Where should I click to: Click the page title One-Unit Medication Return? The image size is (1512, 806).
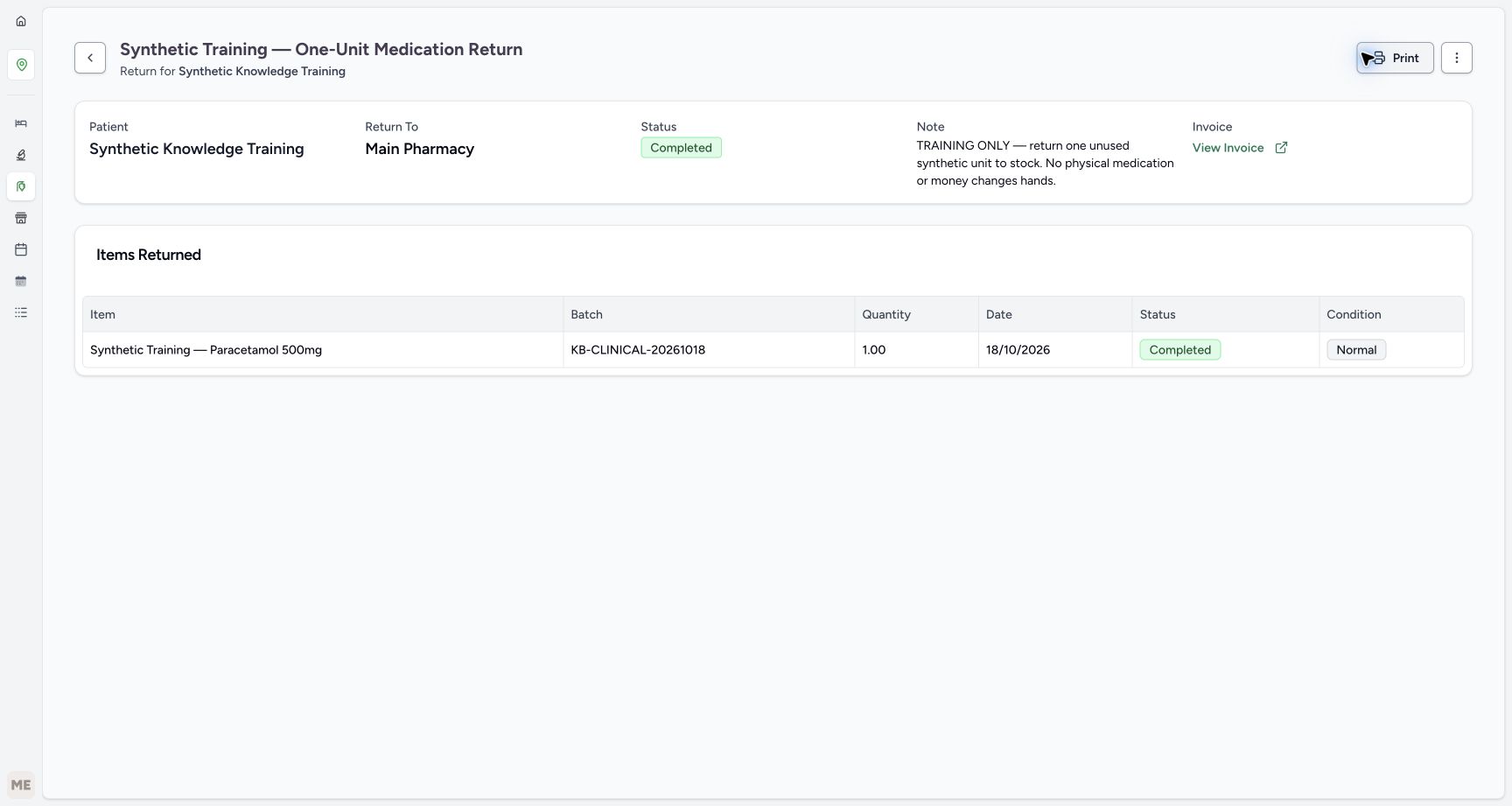pos(321,49)
